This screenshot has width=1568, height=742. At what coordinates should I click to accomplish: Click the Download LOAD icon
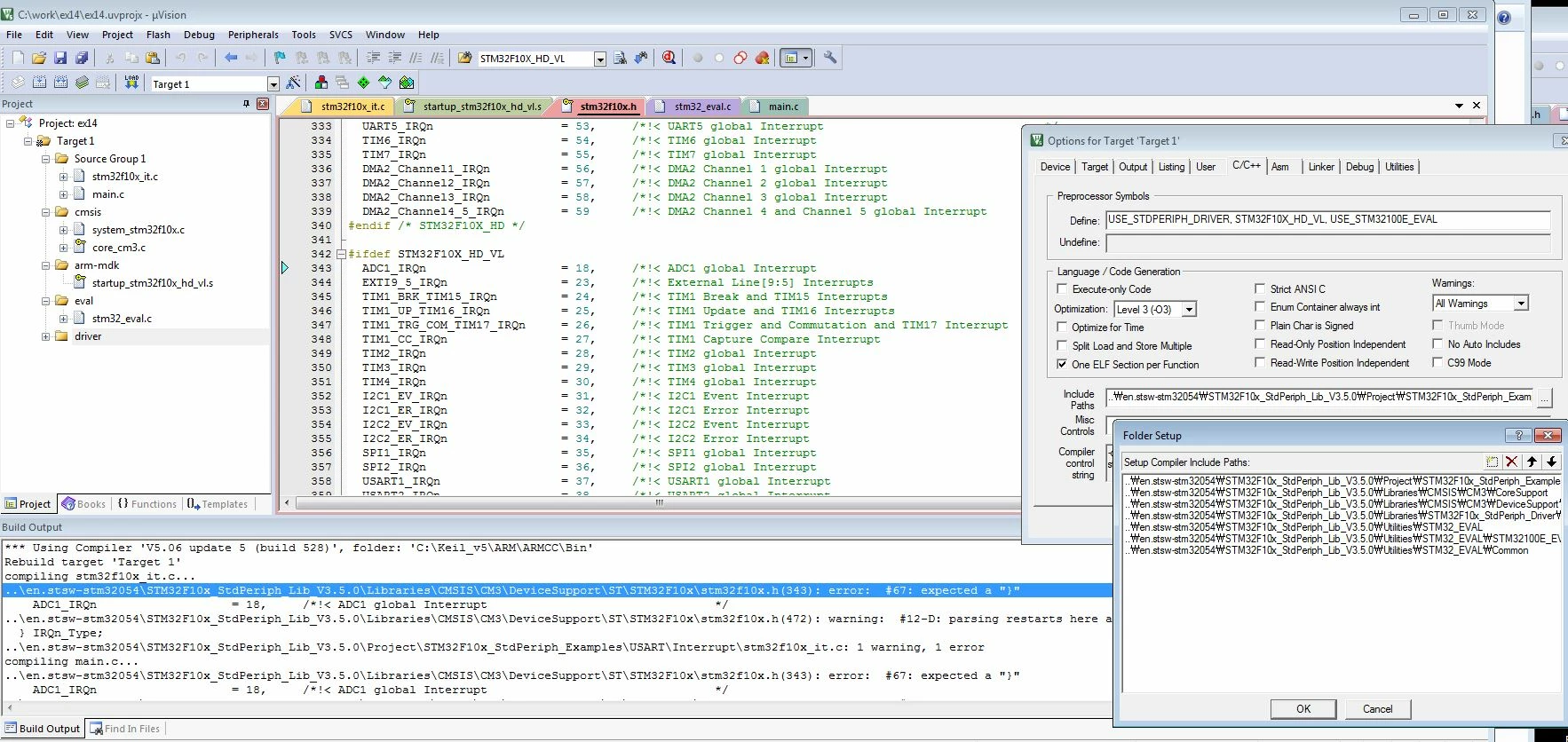coord(131,83)
